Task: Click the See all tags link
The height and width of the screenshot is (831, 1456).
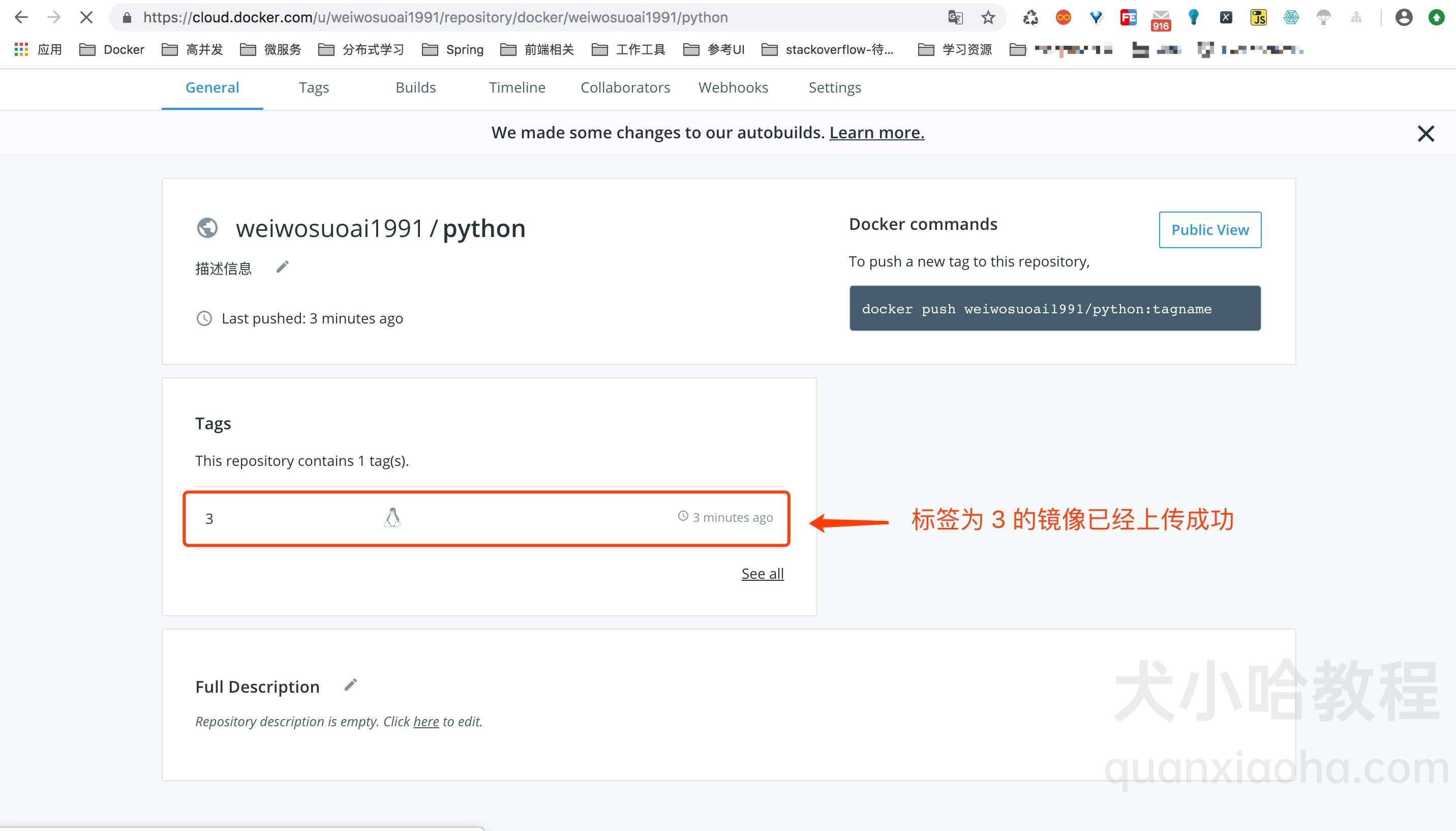Action: coord(762,573)
